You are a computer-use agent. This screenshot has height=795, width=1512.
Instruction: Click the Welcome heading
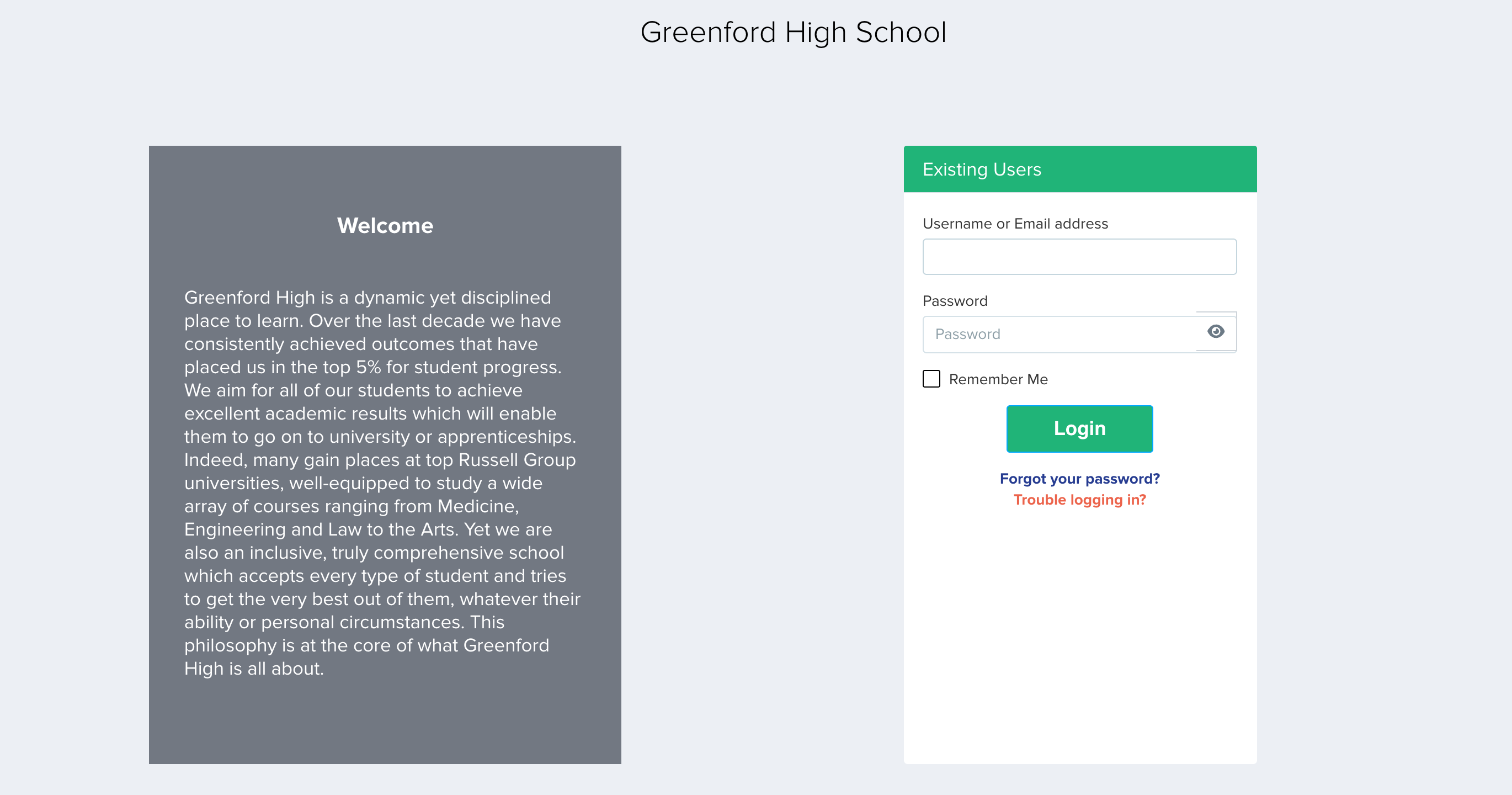(385, 226)
